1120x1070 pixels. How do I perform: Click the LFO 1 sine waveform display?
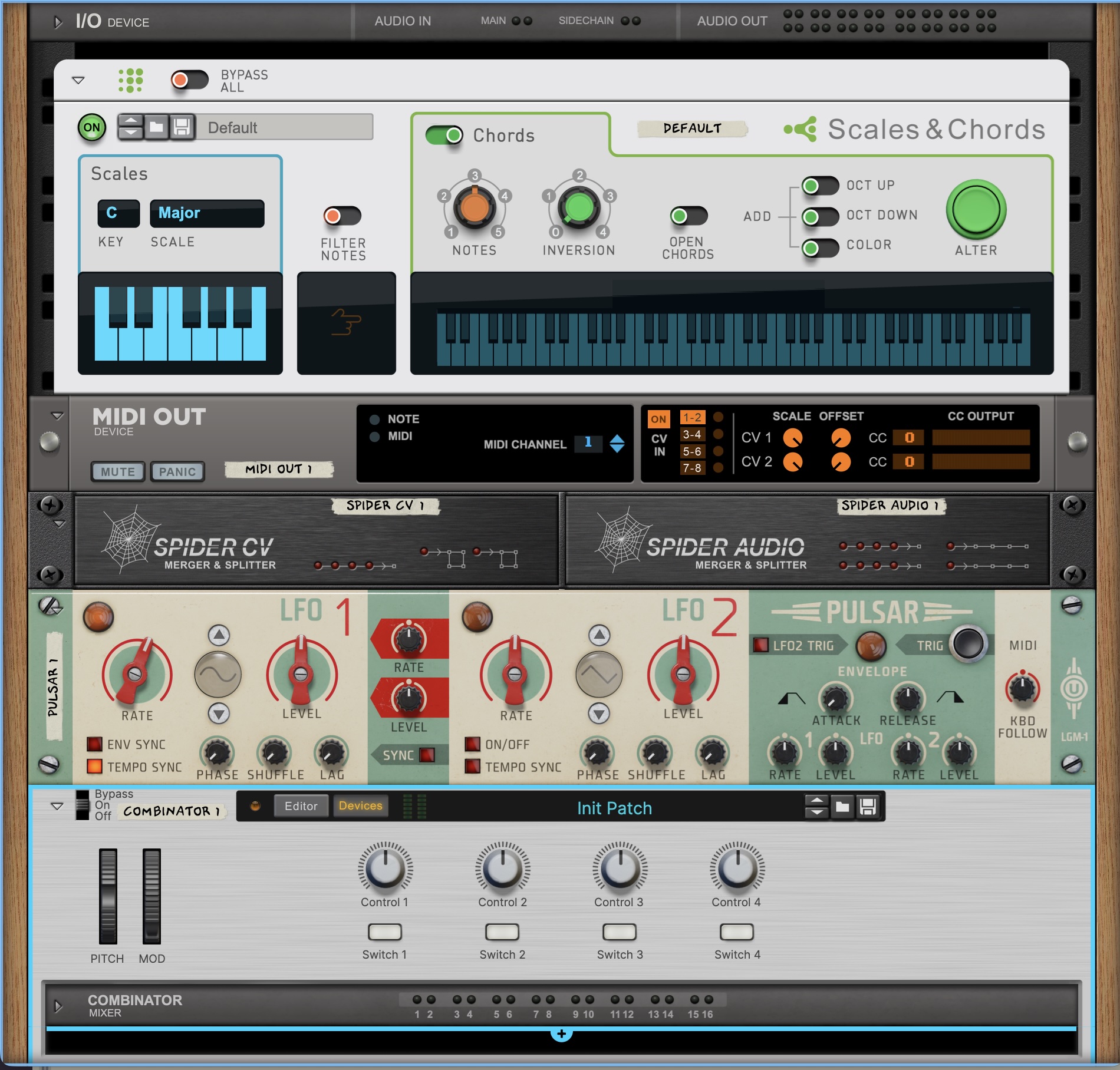[218, 675]
